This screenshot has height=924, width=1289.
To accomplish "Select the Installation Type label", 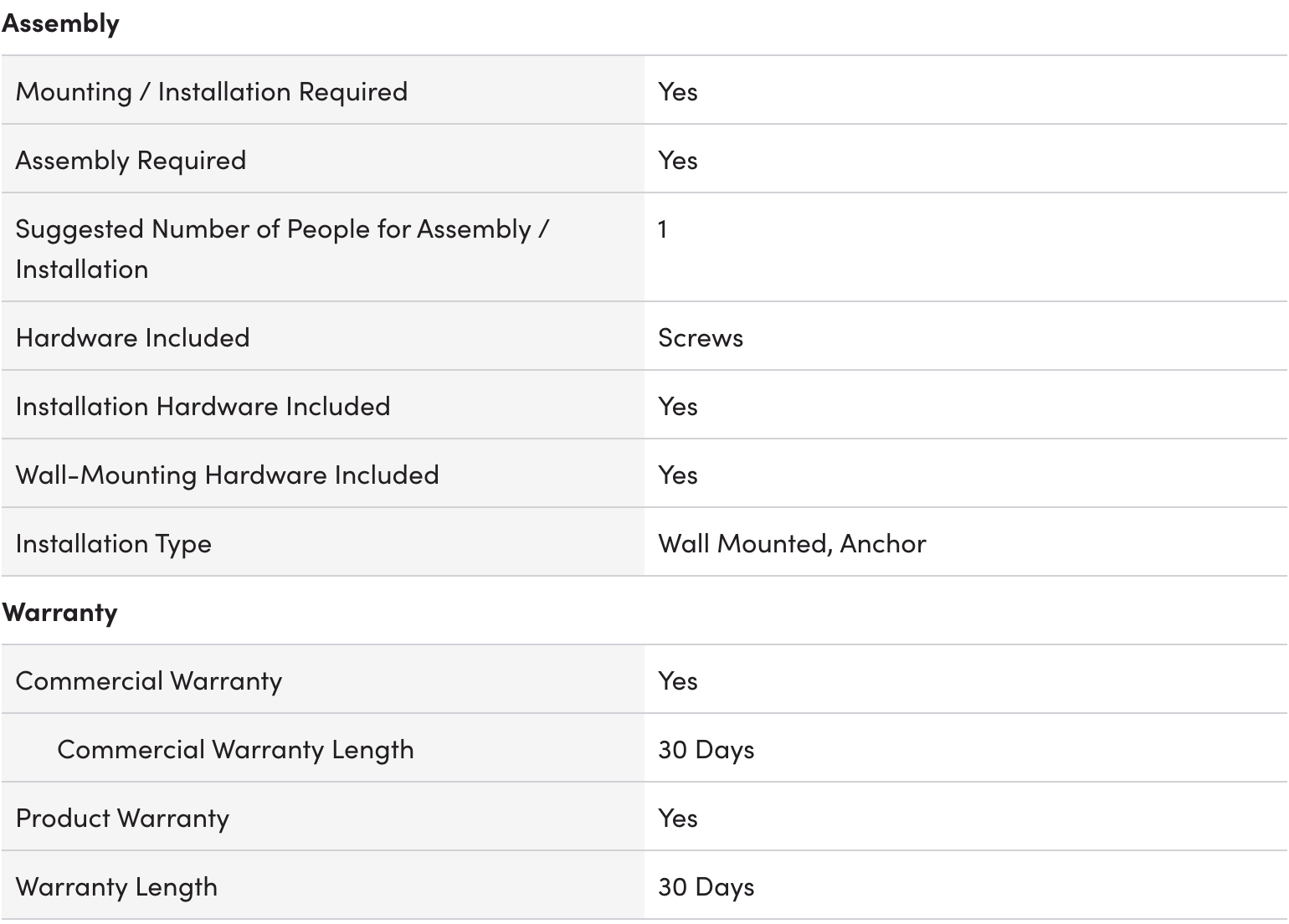I will point(114,544).
